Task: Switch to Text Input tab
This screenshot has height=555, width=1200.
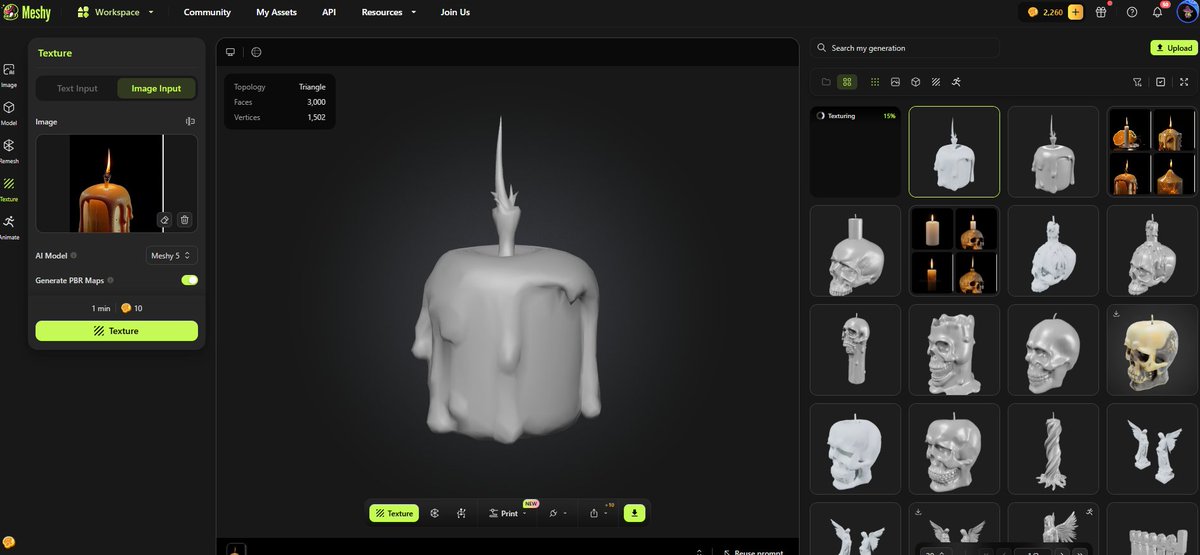Action: click(x=77, y=88)
